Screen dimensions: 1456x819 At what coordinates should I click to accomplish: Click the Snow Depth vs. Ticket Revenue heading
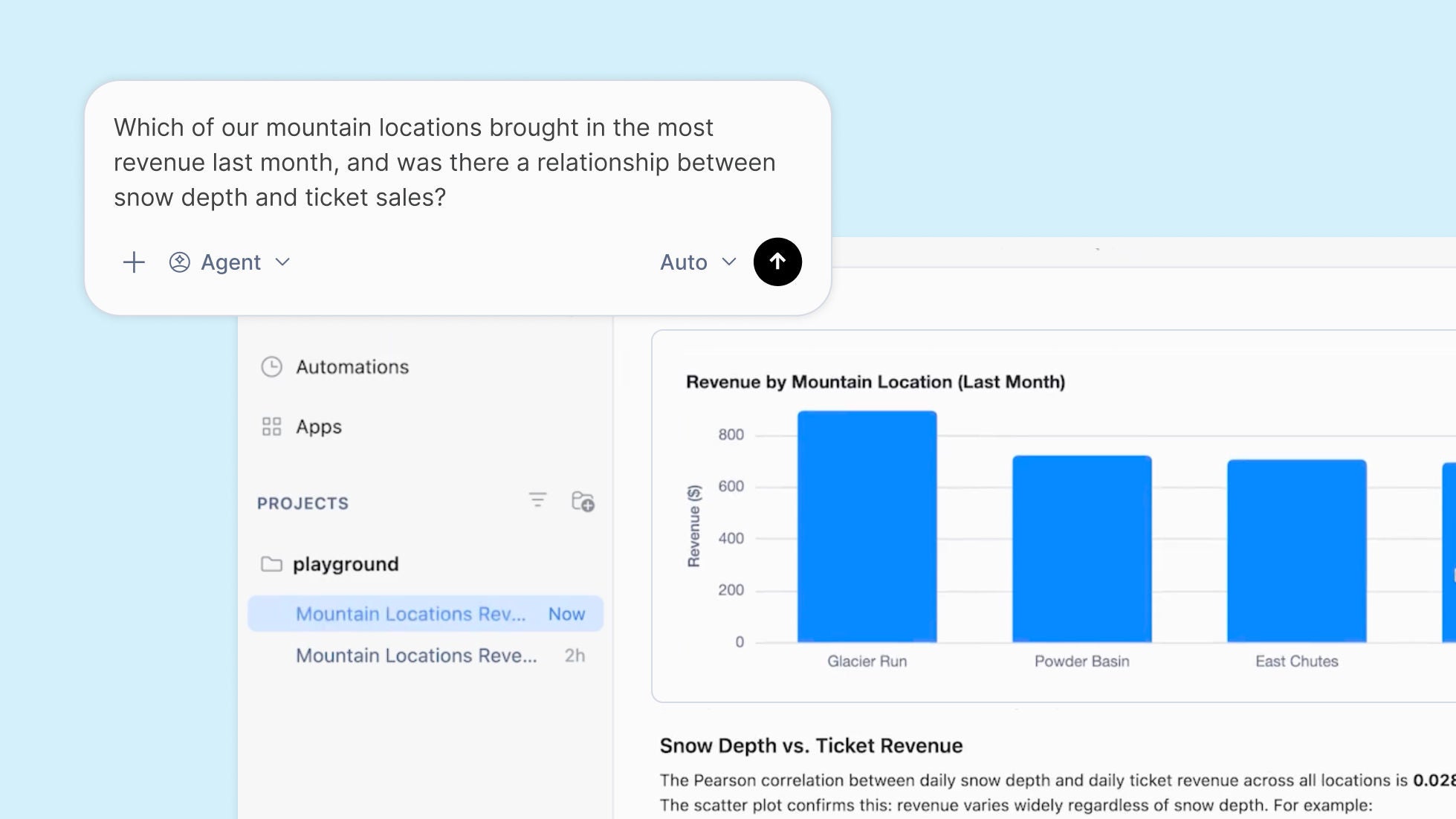point(811,745)
